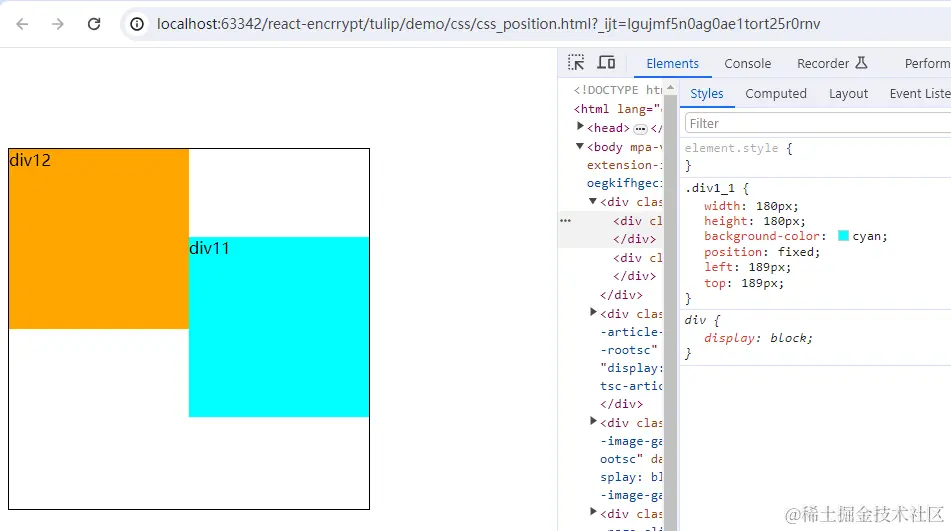Reload the page with the refresh icon
The width and height of the screenshot is (951, 531).
pyautogui.click(x=94, y=24)
